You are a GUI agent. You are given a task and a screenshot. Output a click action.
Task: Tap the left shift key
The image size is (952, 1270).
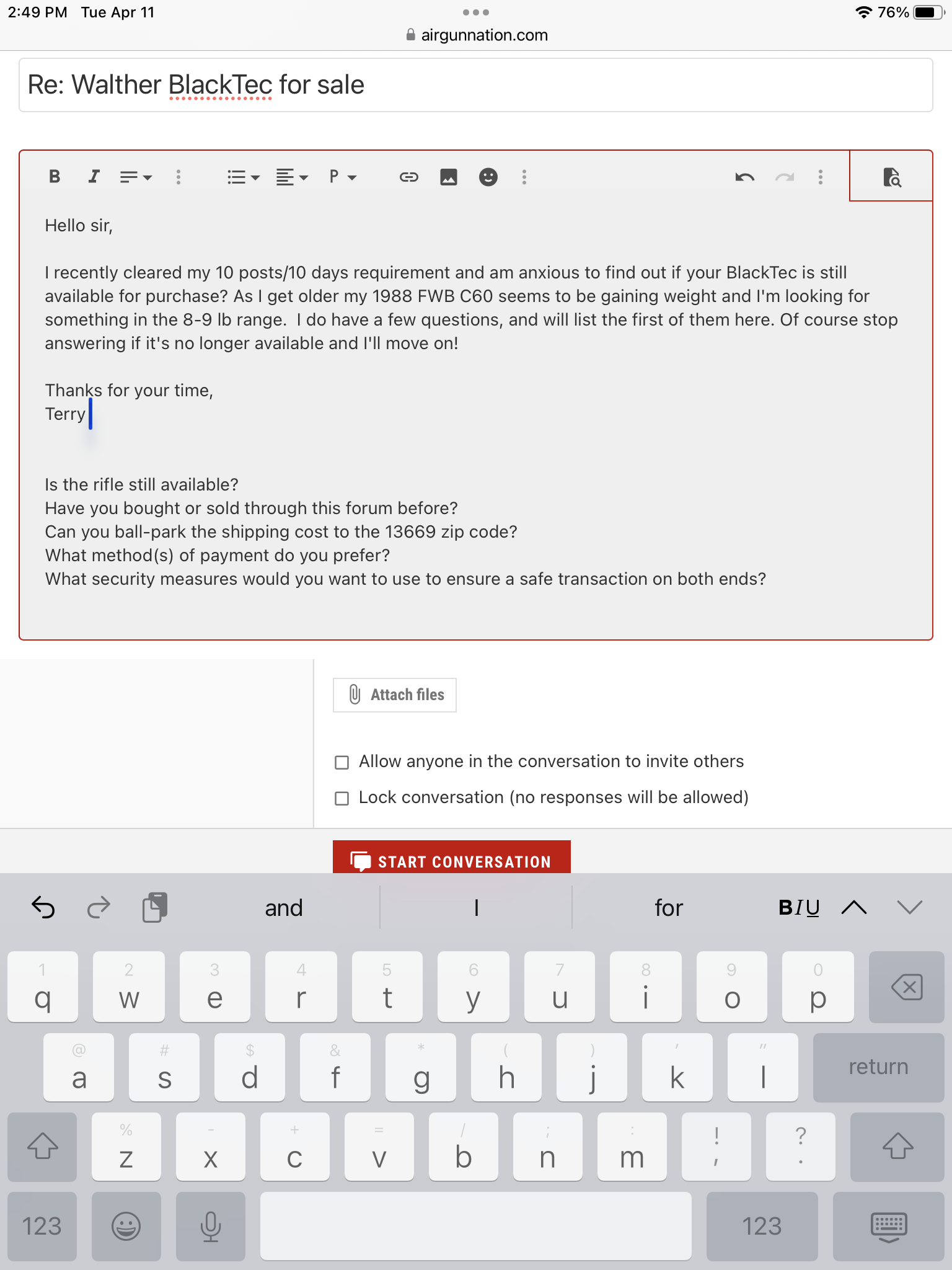(42, 1147)
